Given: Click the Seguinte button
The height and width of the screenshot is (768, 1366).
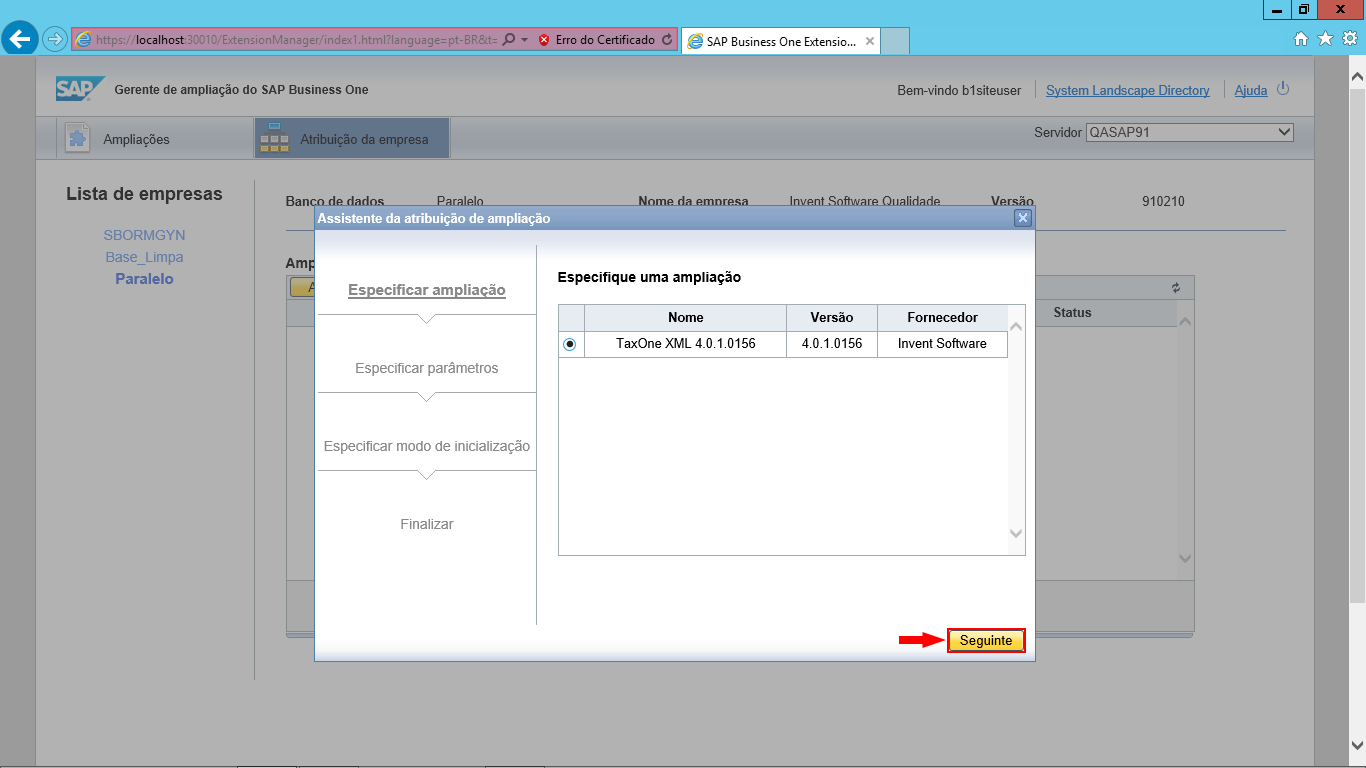Looking at the screenshot, I should coord(986,640).
